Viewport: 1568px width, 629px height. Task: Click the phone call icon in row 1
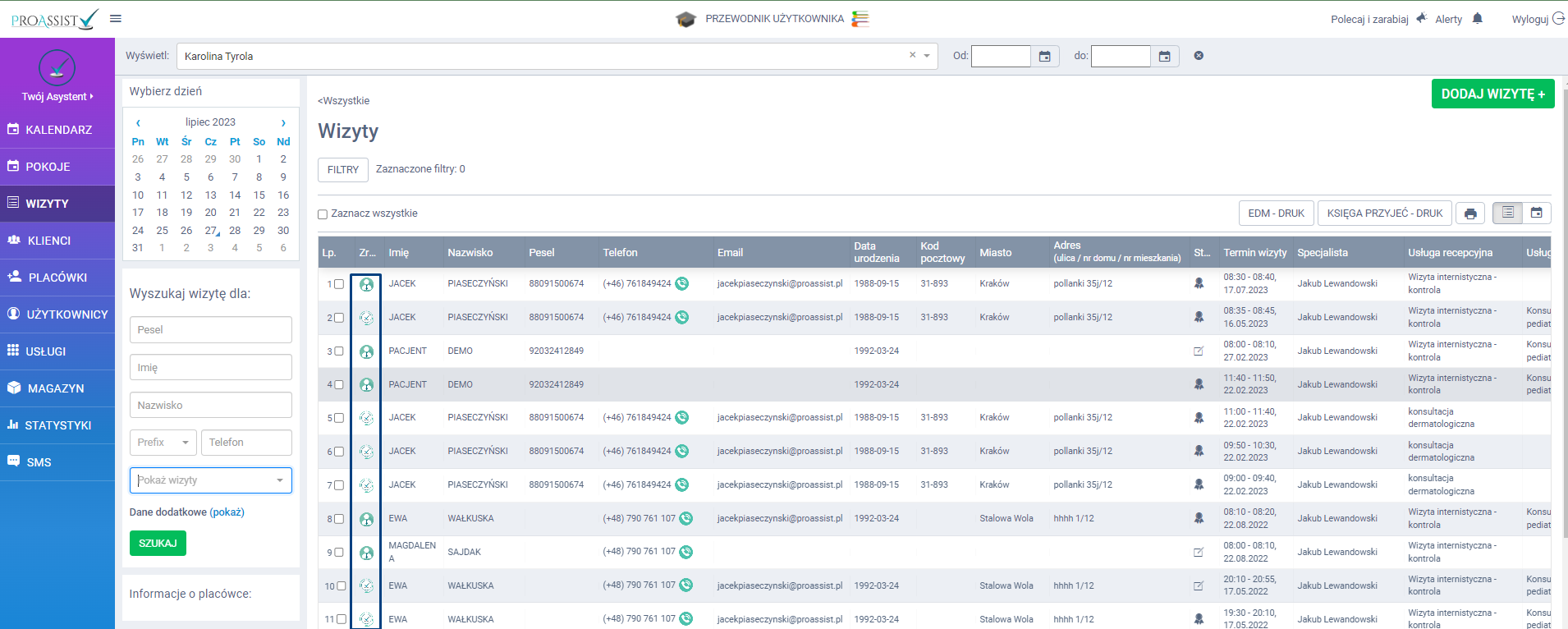681,284
